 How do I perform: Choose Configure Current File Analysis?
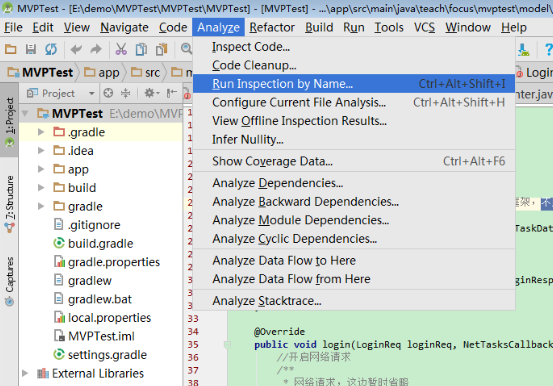pyautogui.click(x=354, y=102)
